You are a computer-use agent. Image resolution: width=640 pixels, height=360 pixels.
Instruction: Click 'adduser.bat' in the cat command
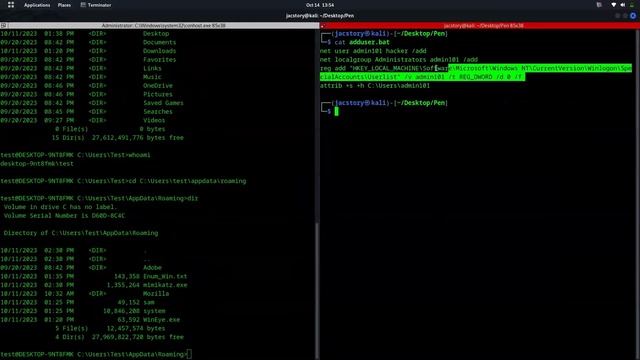pyautogui.click(x=369, y=42)
